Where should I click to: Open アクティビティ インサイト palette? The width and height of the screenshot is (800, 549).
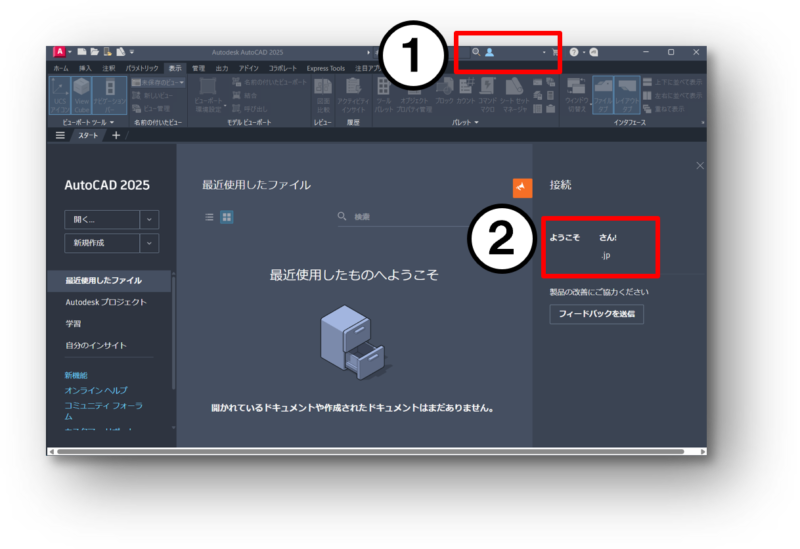(353, 96)
